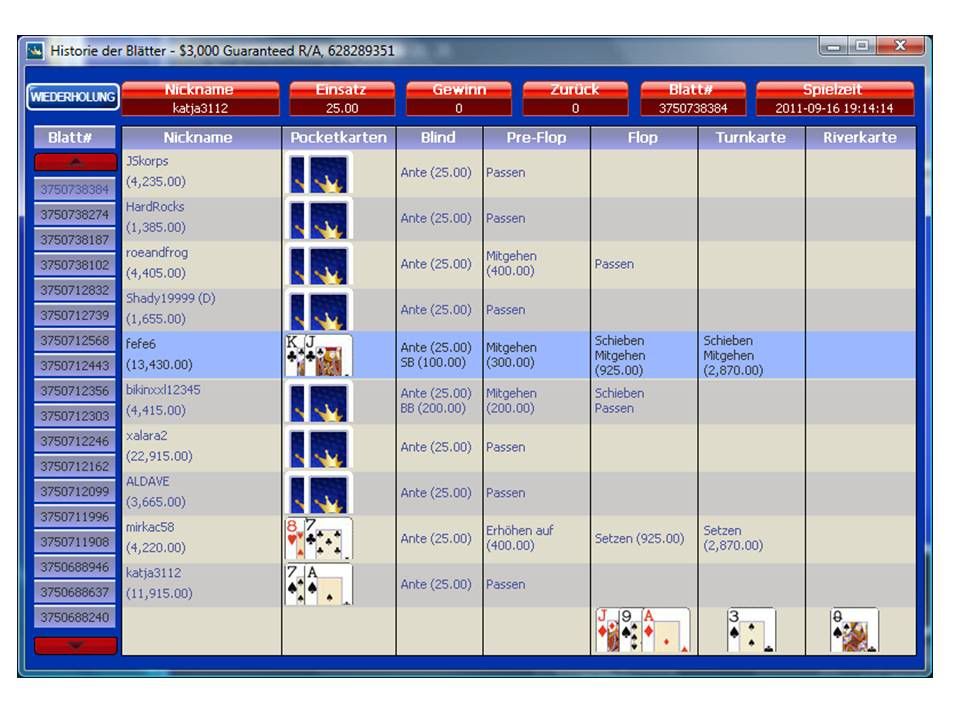This screenshot has width=960, height=720.
Task: Select hand number 3750712832
Action: 75,290
